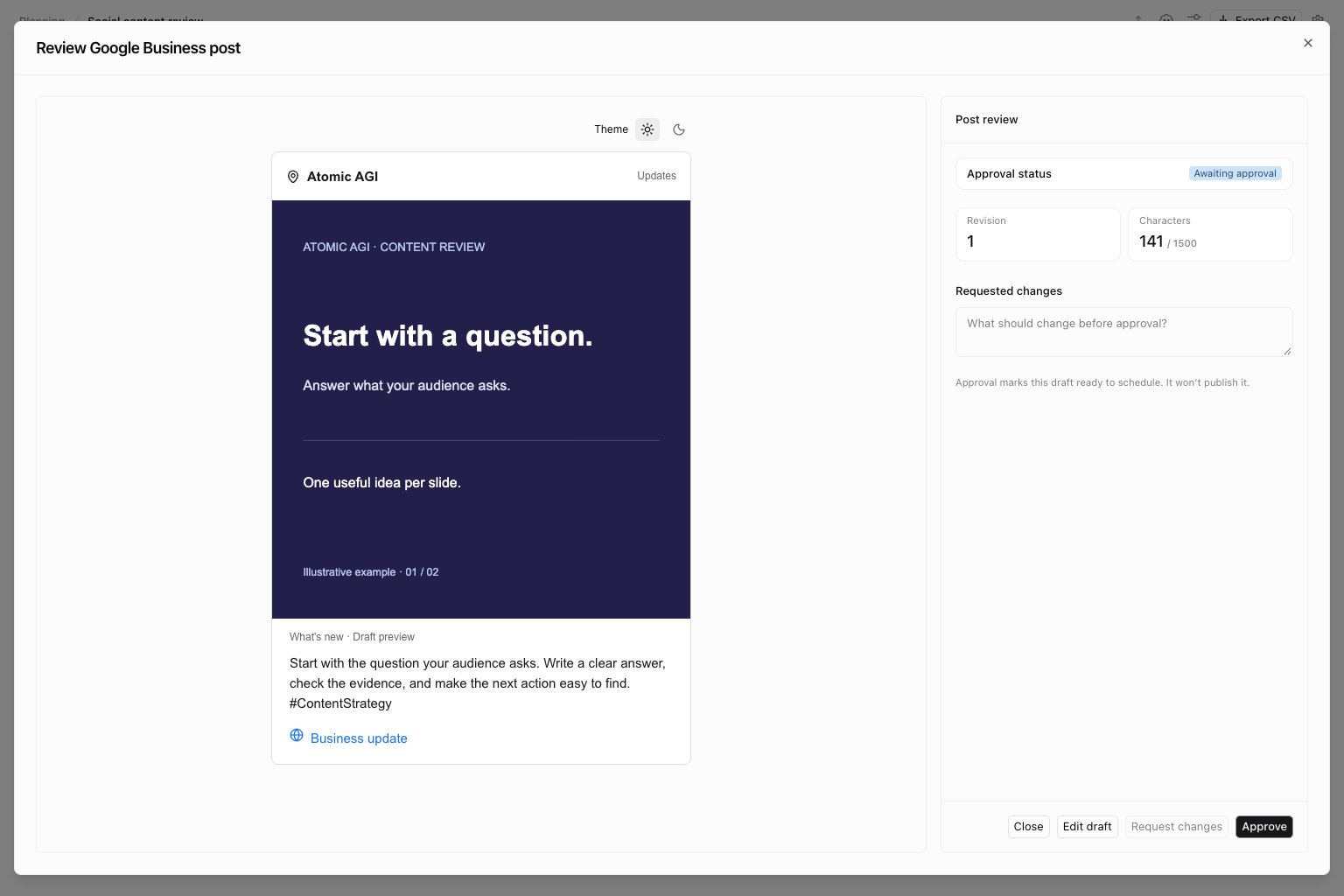1344x896 pixels.
Task: Click the location pin icon beside Atomic AGI
Action: (293, 177)
